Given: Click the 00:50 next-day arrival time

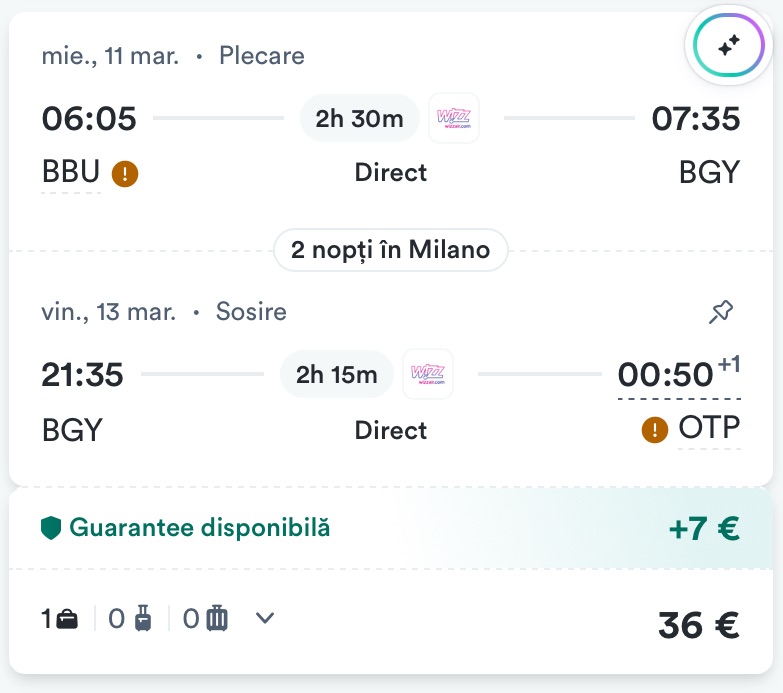Looking at the screenshot, I should pos(667,375).
